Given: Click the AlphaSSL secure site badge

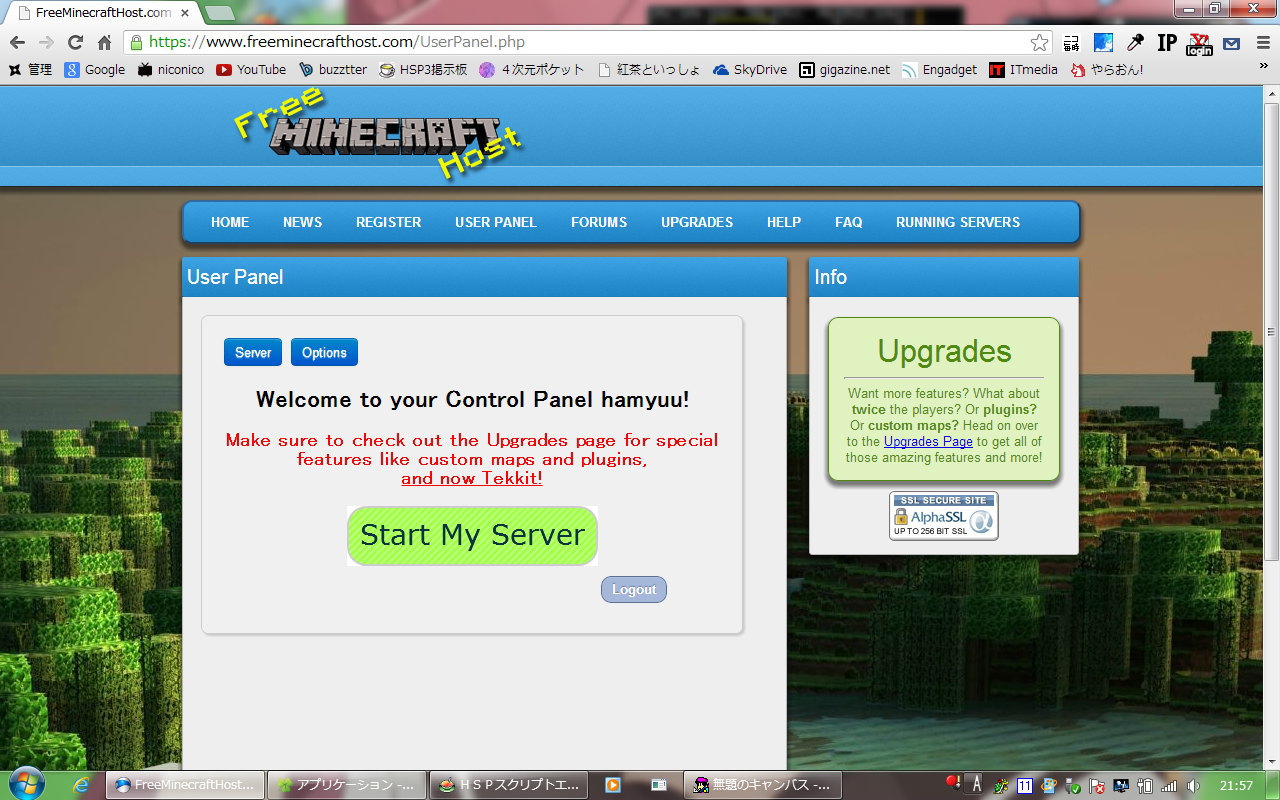Looking at the screenshot, I should [944, 516].
